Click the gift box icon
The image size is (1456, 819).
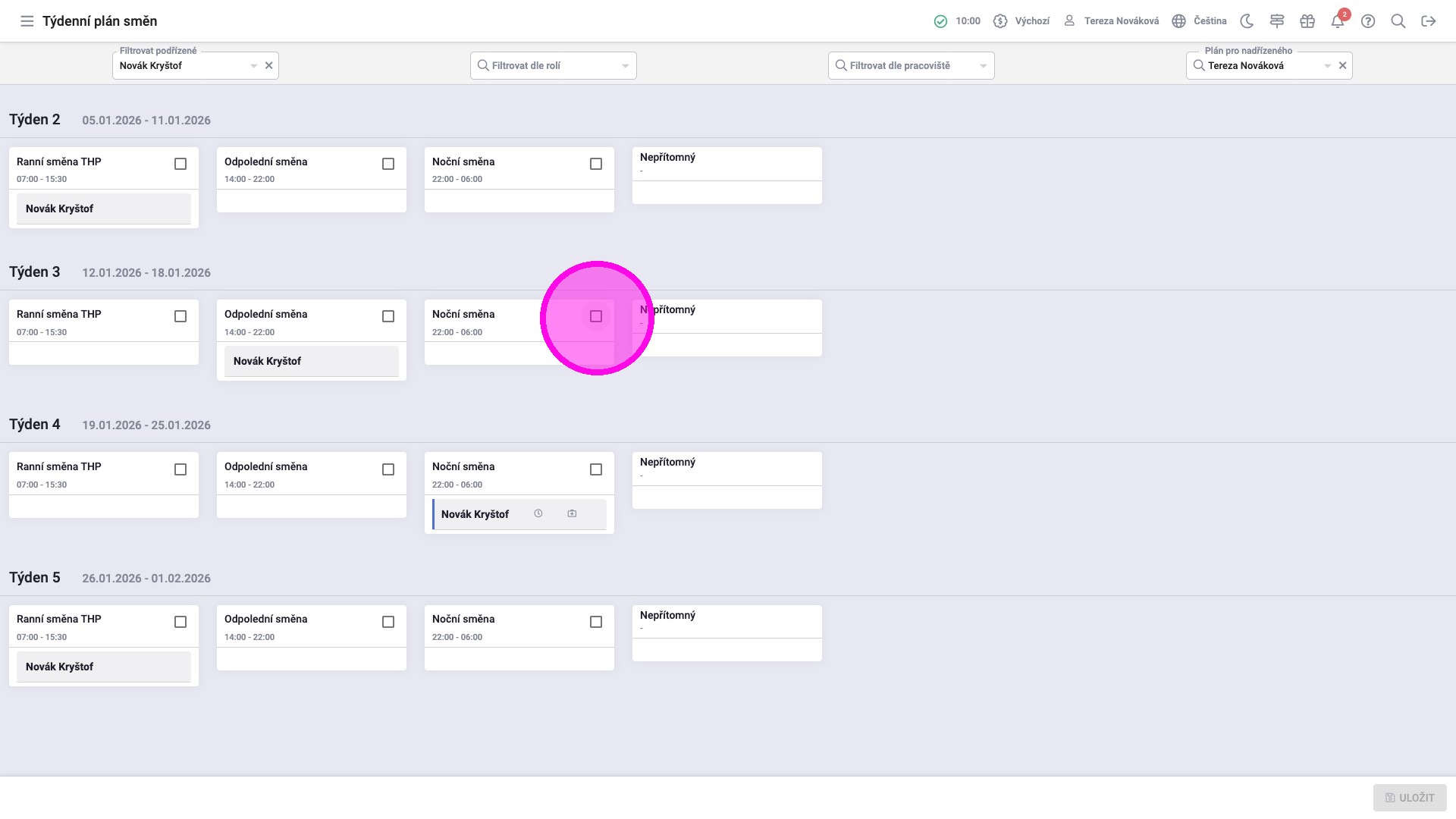1307,21
